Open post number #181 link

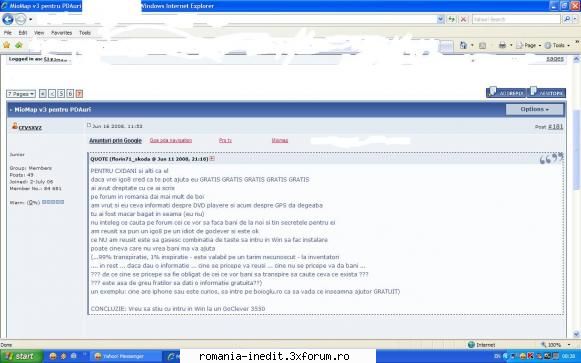pos(555,127)
